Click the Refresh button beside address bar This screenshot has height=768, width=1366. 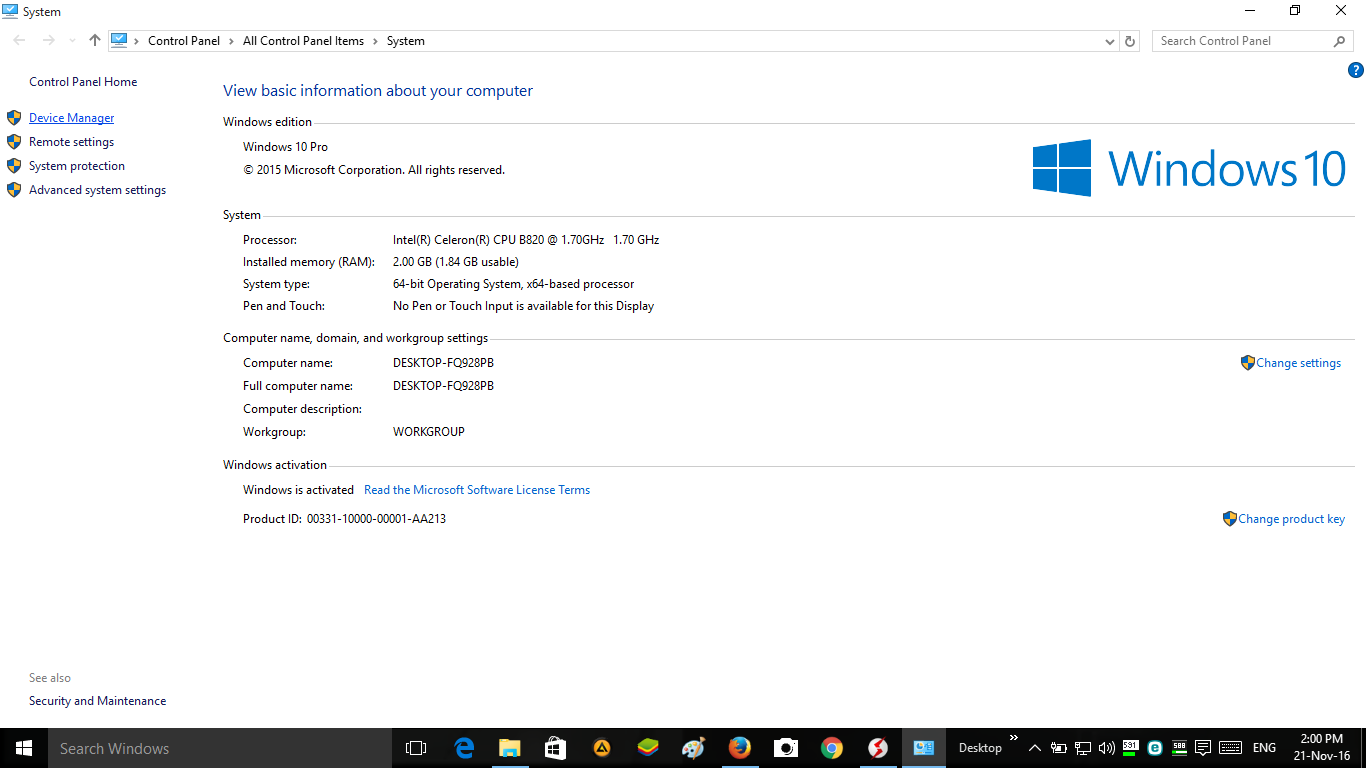(x=1130, y=41)
